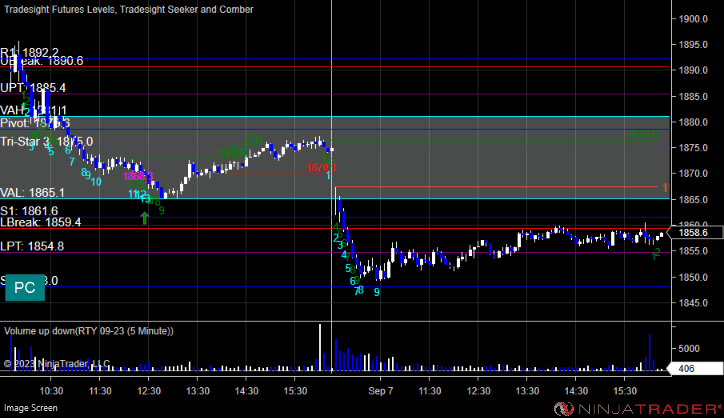Select the R1: 1892.2 level label
The image size is (724, 418).
[x=30, y=52]
